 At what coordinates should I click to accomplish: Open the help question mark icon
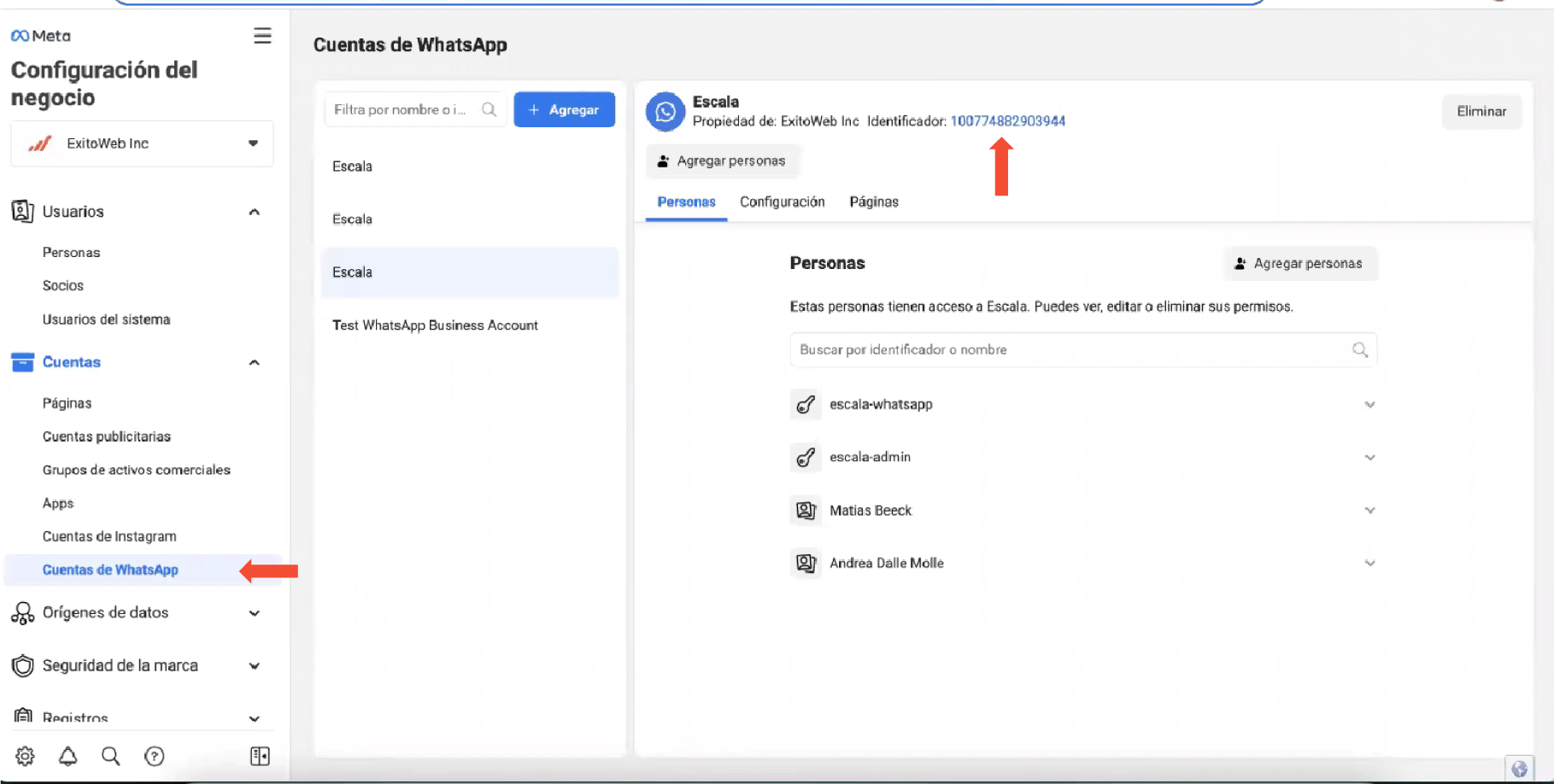click(154, 756)
